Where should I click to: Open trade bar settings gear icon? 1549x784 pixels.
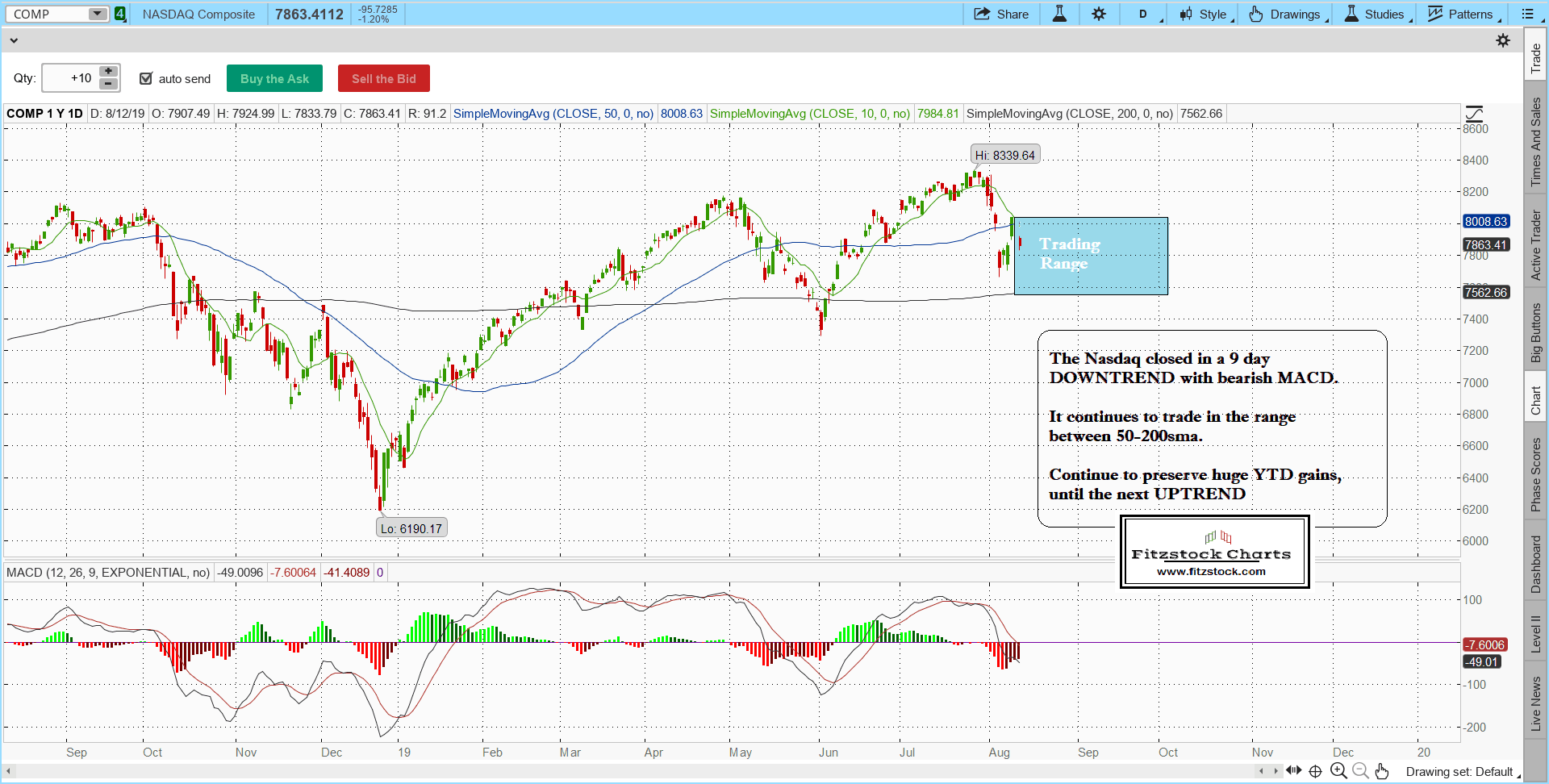pyautogui.click(x=1503, y=40)
